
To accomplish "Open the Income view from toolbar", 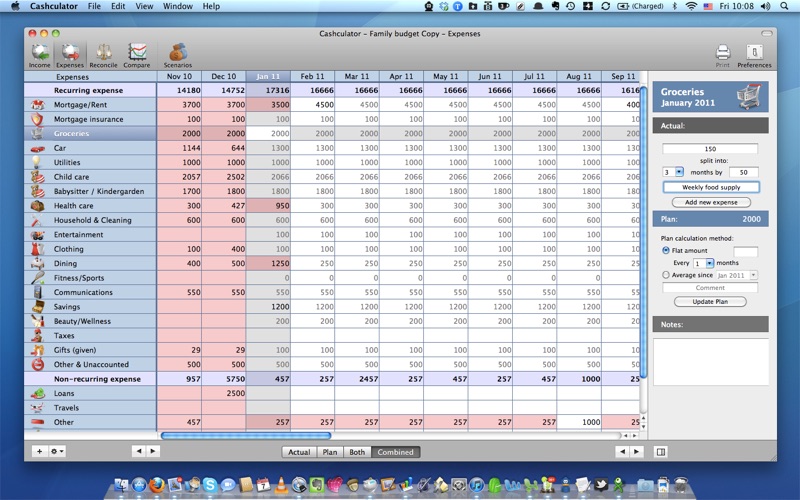I will tap(40, 54).
